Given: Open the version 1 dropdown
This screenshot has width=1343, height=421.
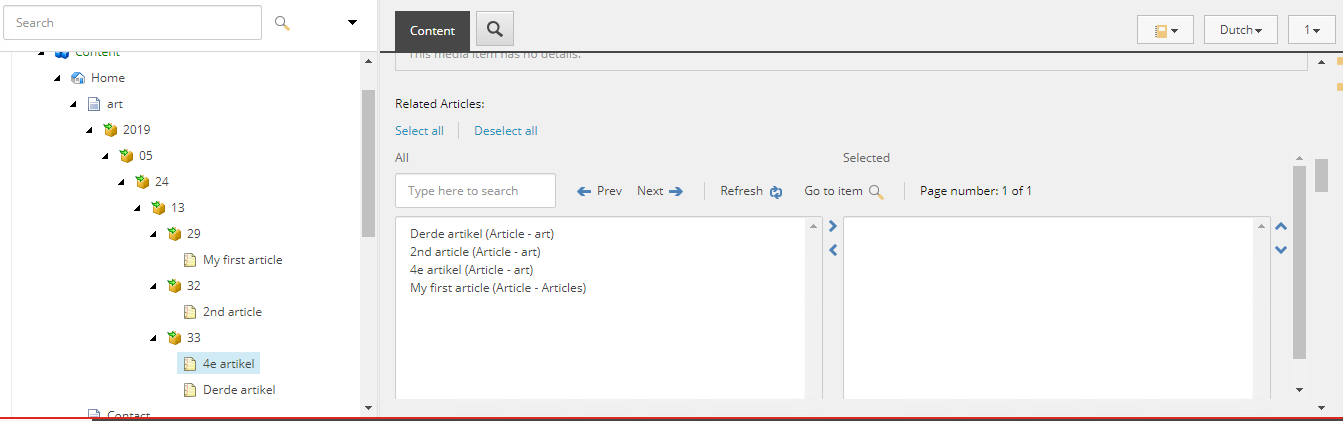Looking at the screenshot, I should coord(1312,30).
